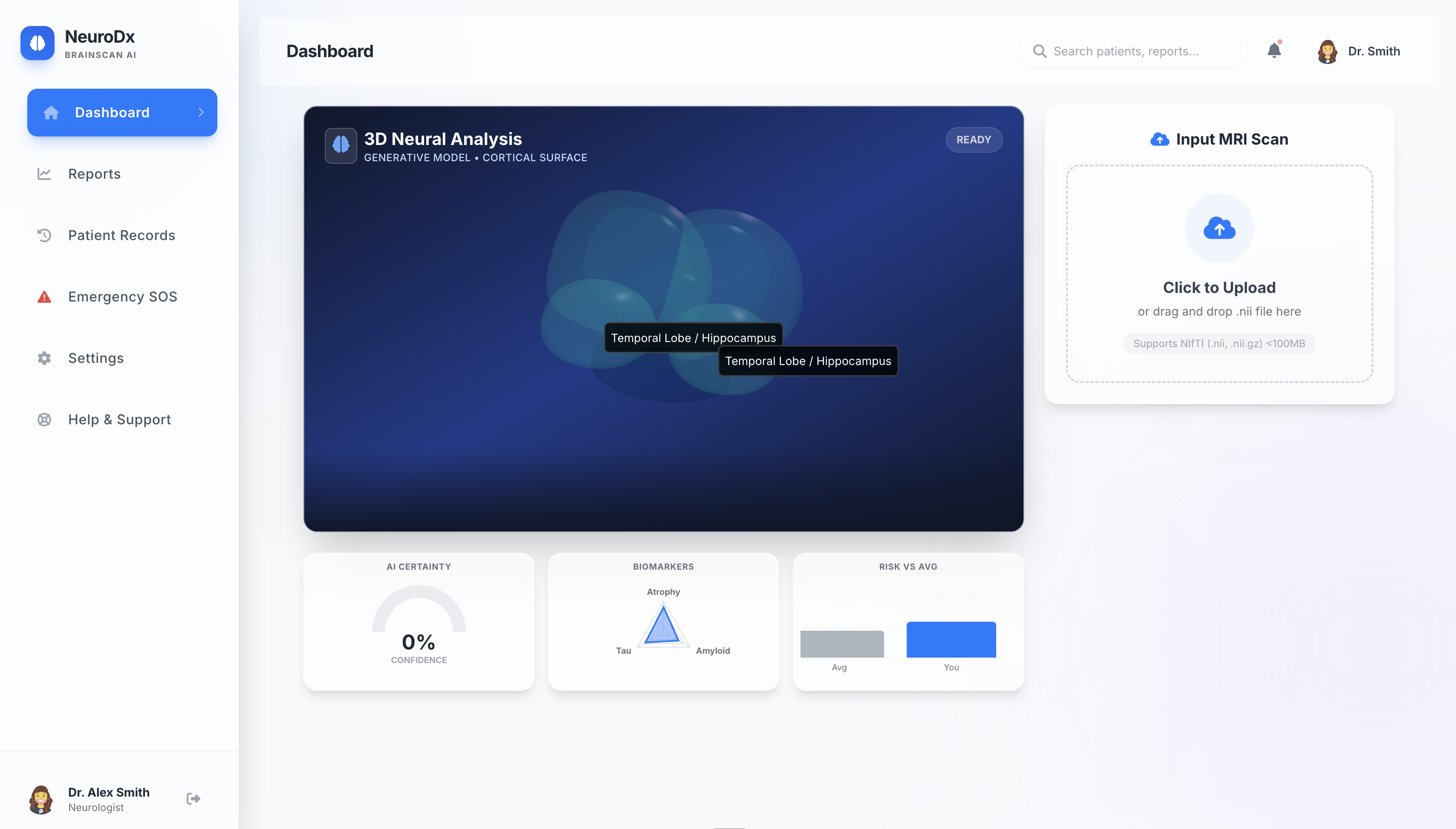Click the Emergency SOS warning triangle icon
1456x829 pixels.
(x=44, y=297)
